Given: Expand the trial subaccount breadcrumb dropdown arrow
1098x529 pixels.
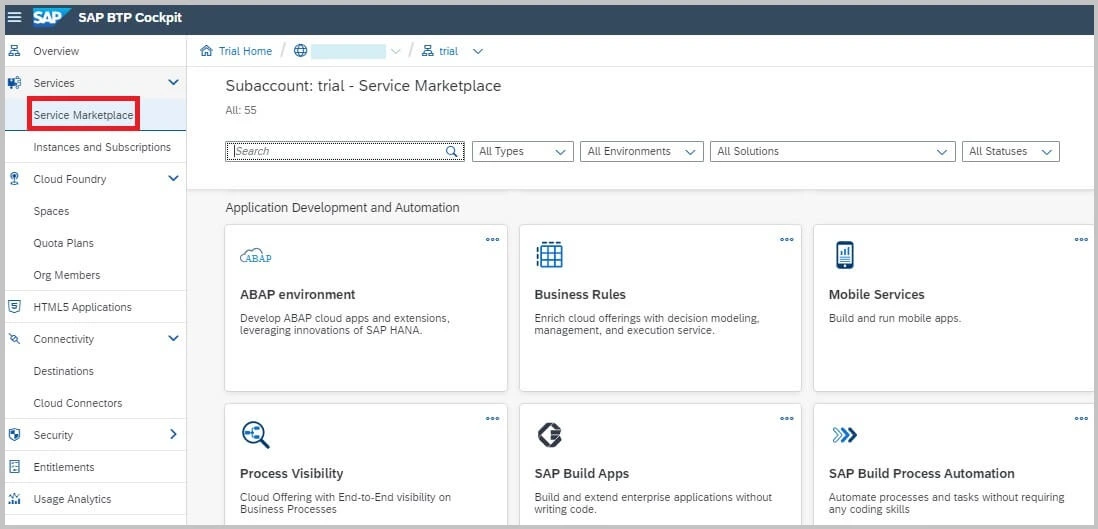Looking at the screenshot, I should pyautogui.click(x=478, y=51).
